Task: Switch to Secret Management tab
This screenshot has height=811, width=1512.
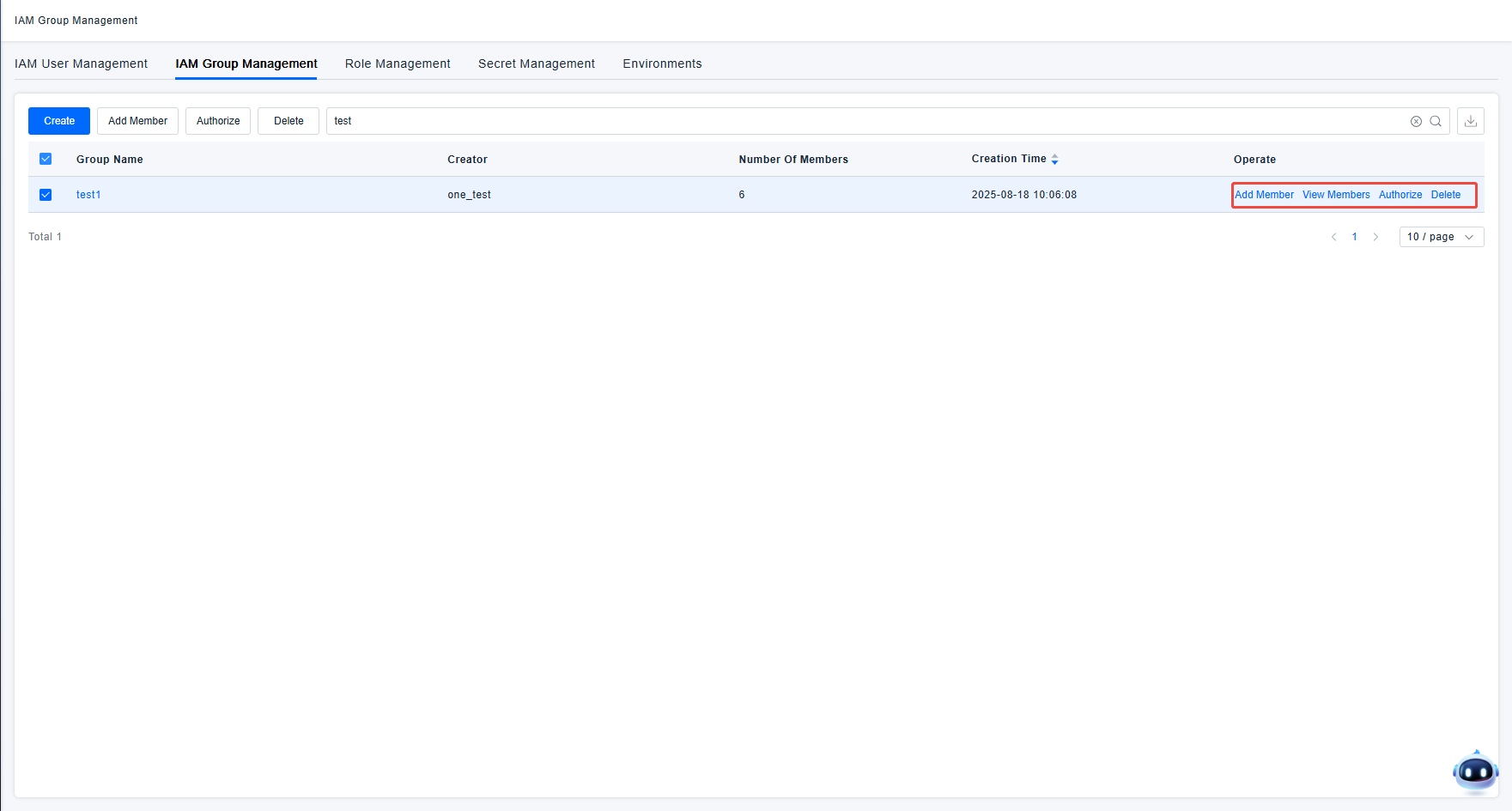Action: point(537,64)
